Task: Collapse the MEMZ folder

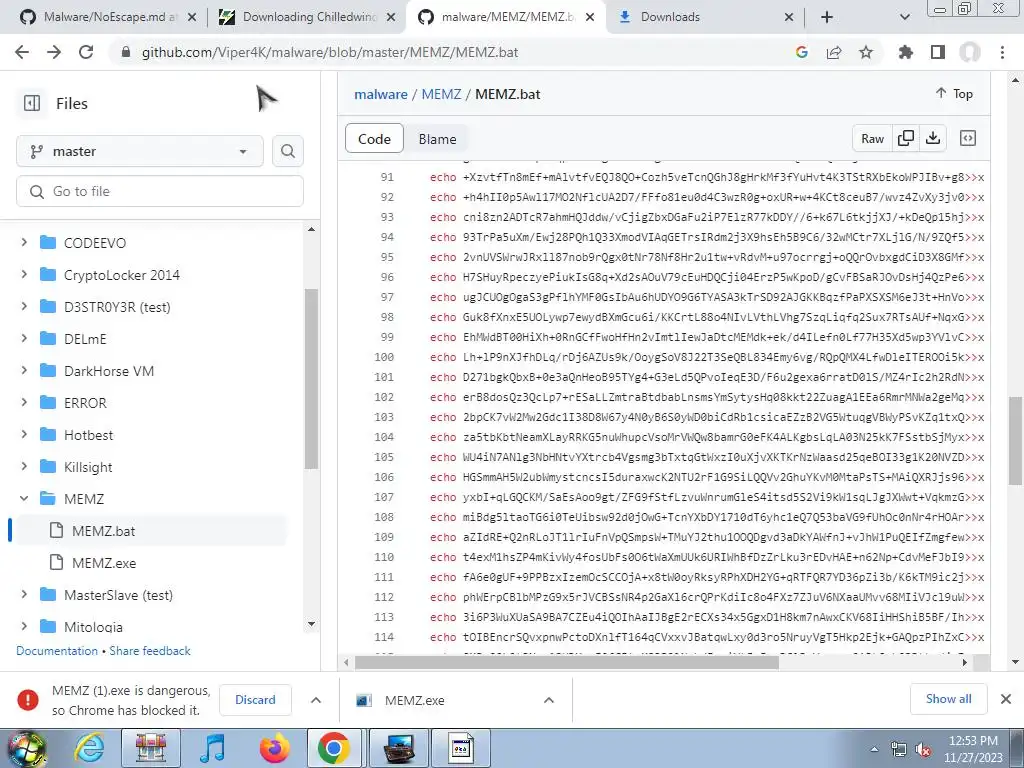Action: [x=24, y=498]
